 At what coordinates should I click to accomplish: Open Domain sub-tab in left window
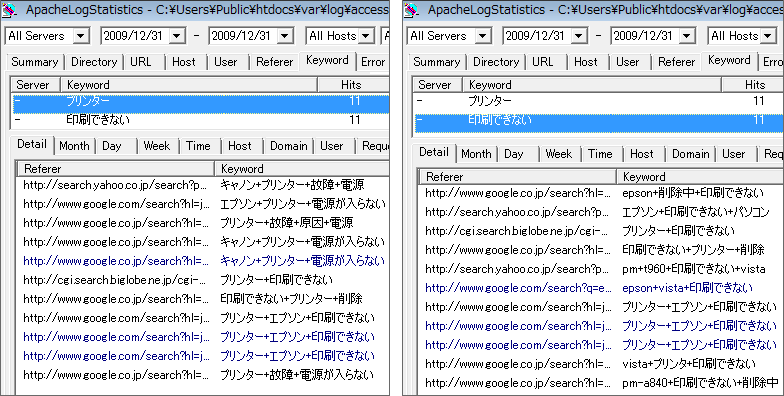tap(288, 146)
